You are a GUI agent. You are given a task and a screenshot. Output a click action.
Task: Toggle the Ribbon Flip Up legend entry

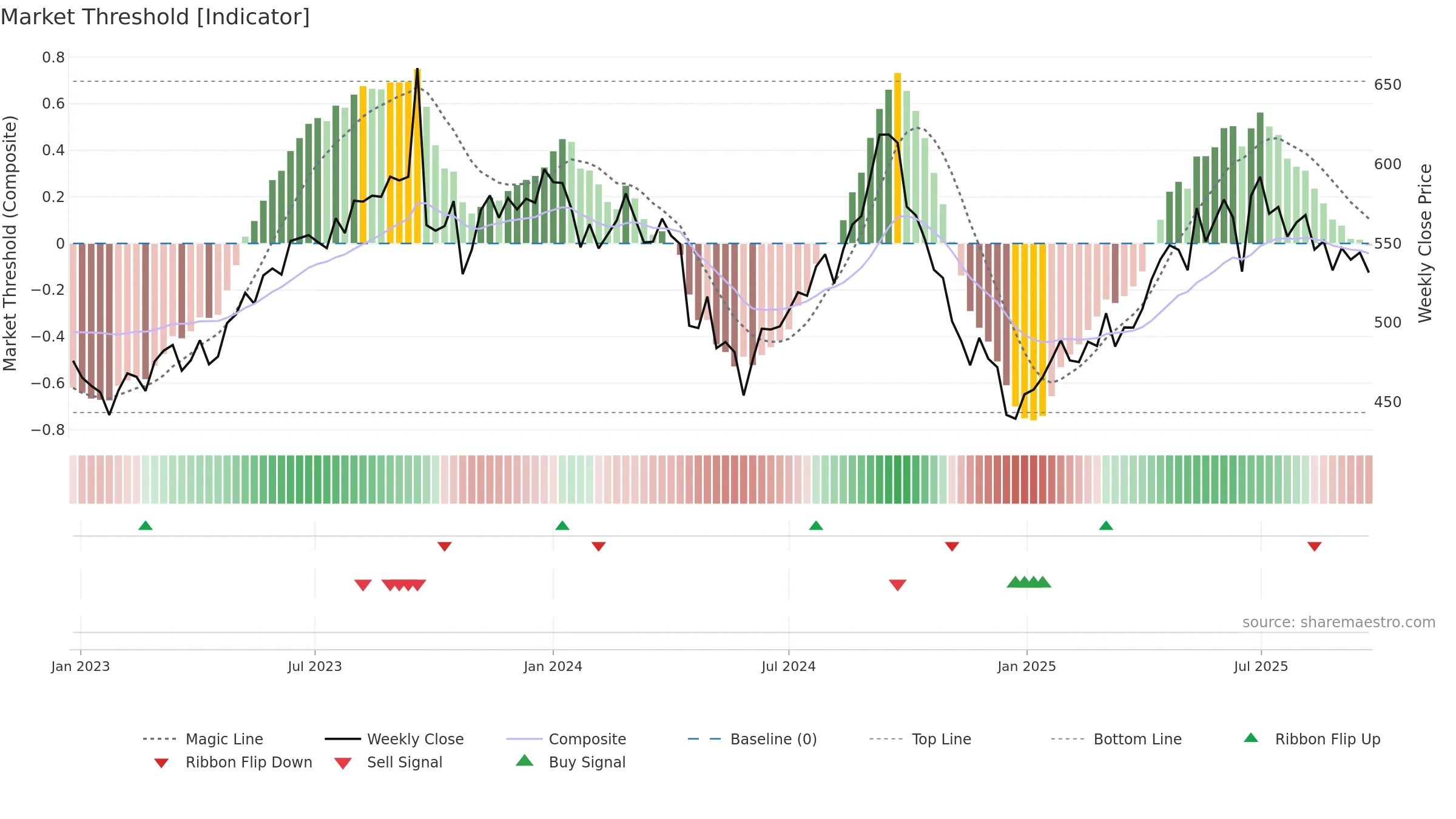[x=1312, y=739]
